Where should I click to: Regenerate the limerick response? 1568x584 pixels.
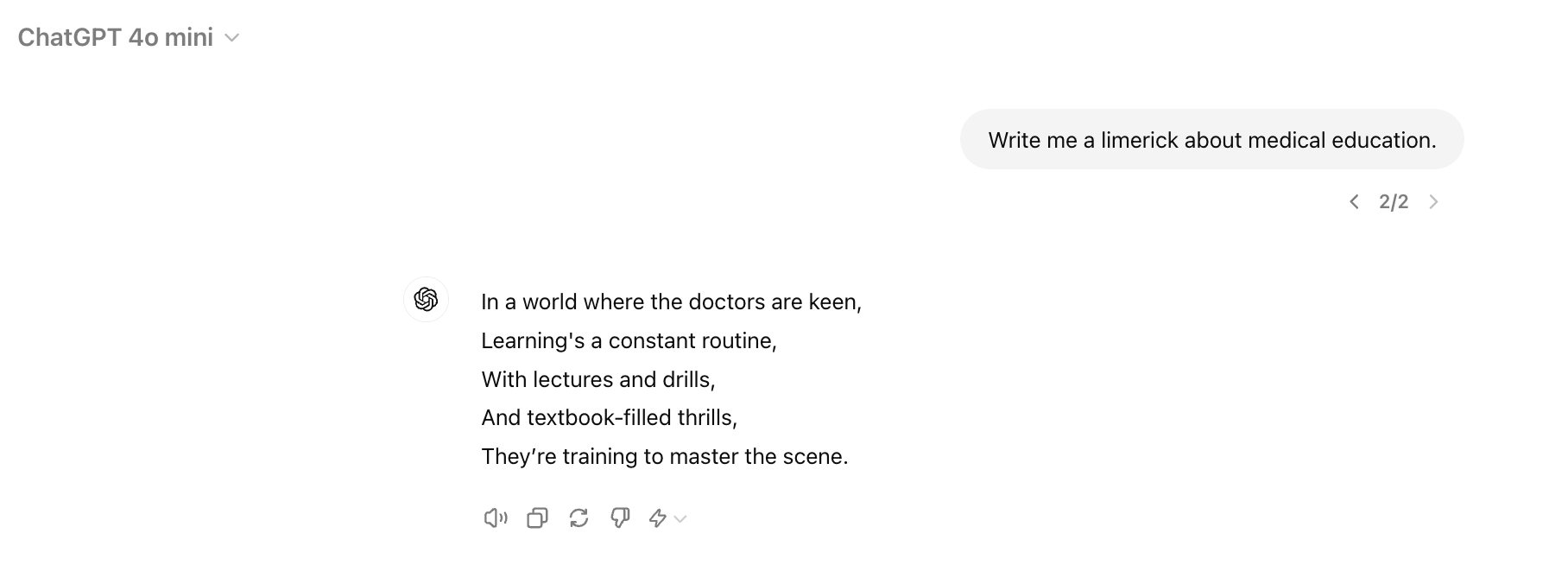[x=579, y=518]
